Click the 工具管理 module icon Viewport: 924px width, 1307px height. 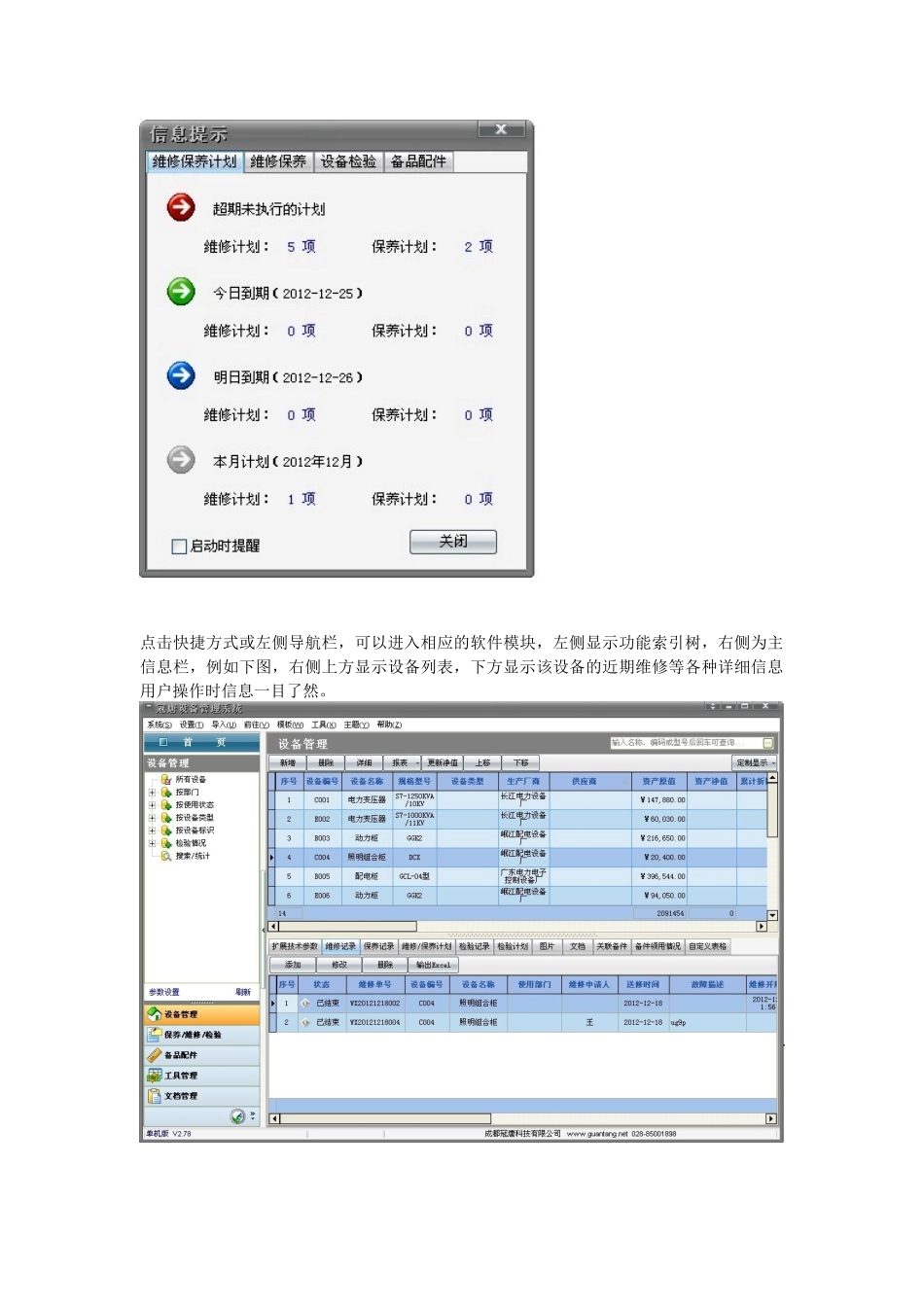pos(154,1076)
